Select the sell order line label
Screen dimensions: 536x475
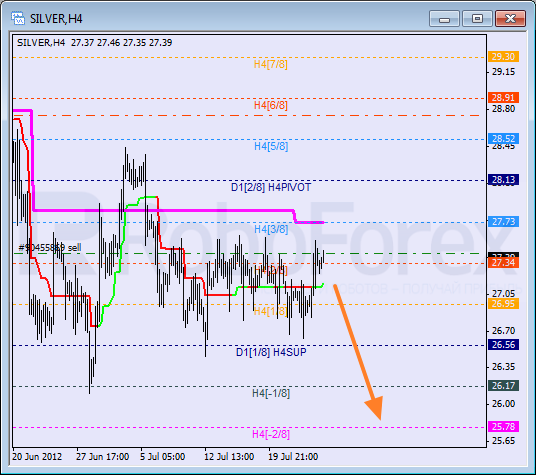pyautogui.click(x=50, y=248)
